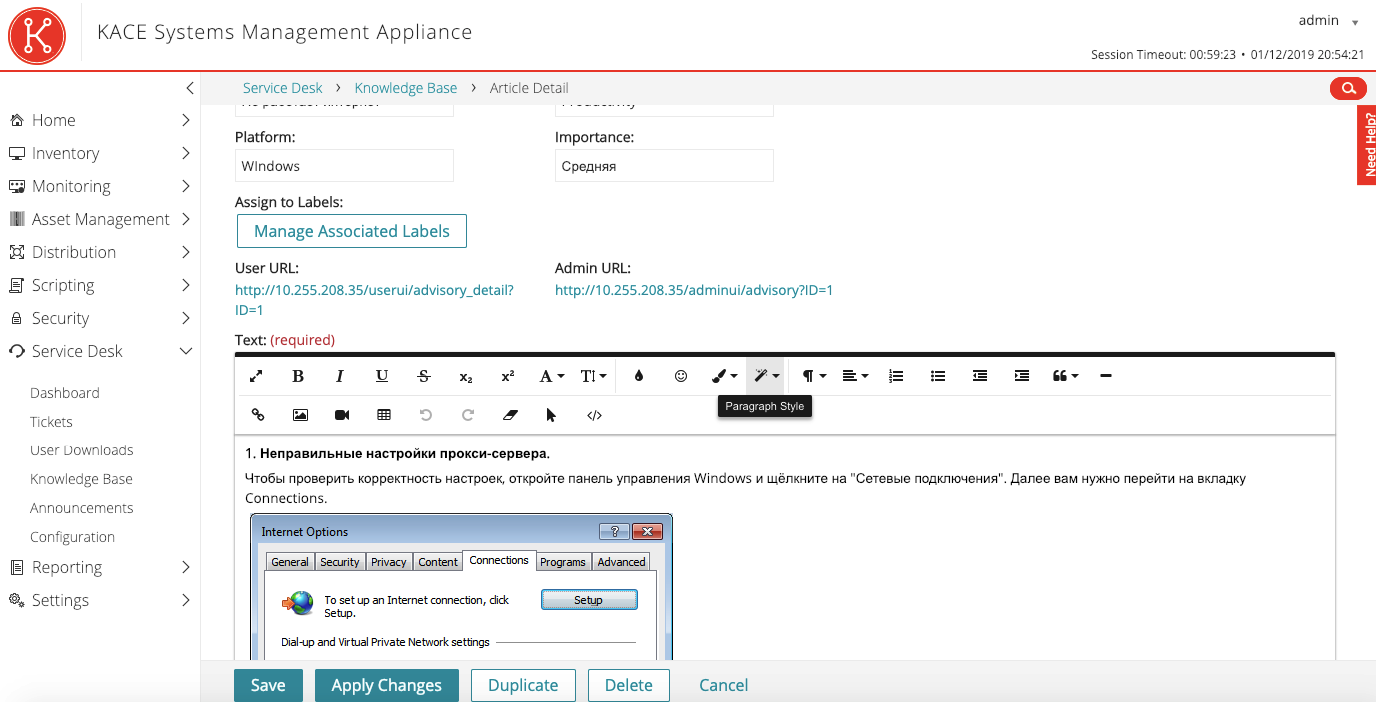
Task: Open the admin user dropdown
Action: (x=1329, y=20)
